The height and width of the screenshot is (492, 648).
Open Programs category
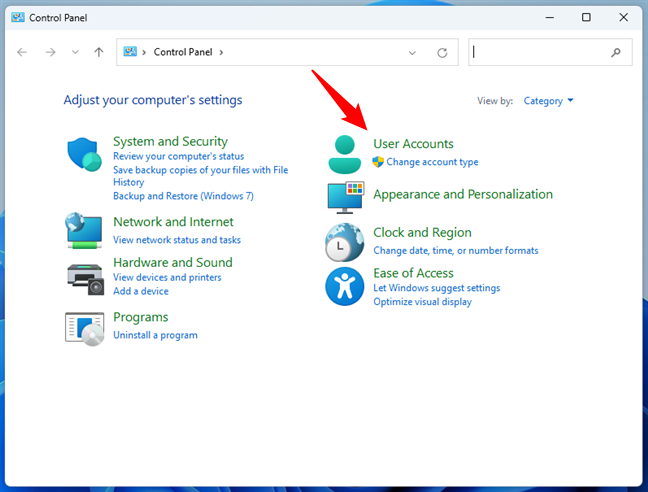click(x=141, y=317)
